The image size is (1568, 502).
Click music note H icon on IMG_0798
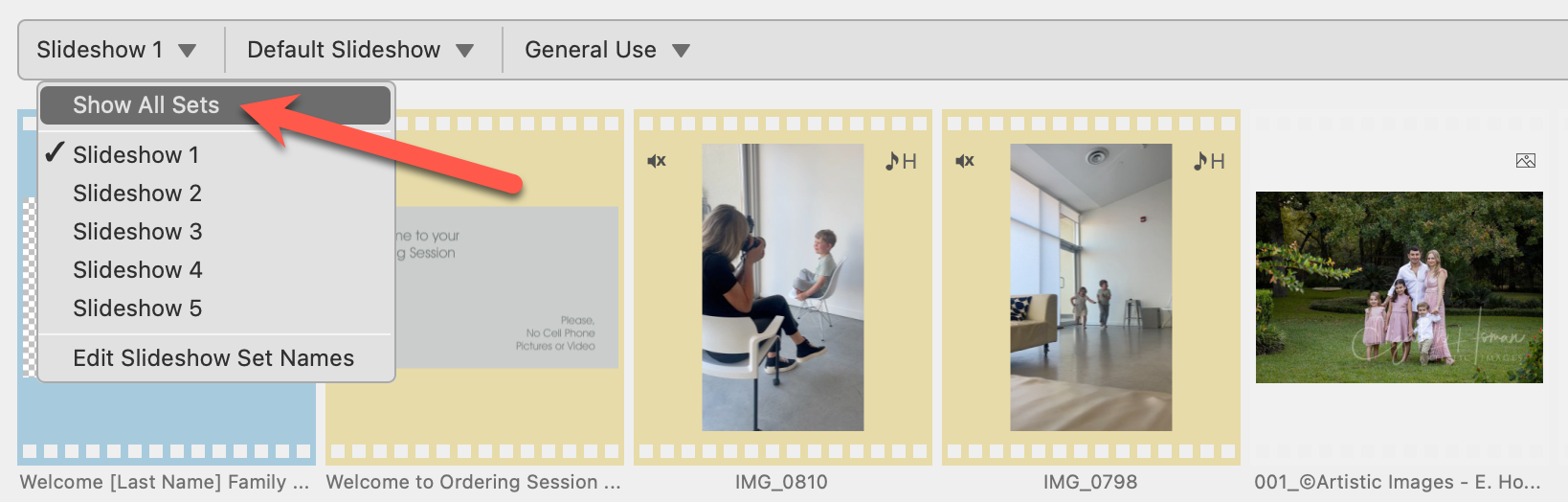(x=1209, y=161)
